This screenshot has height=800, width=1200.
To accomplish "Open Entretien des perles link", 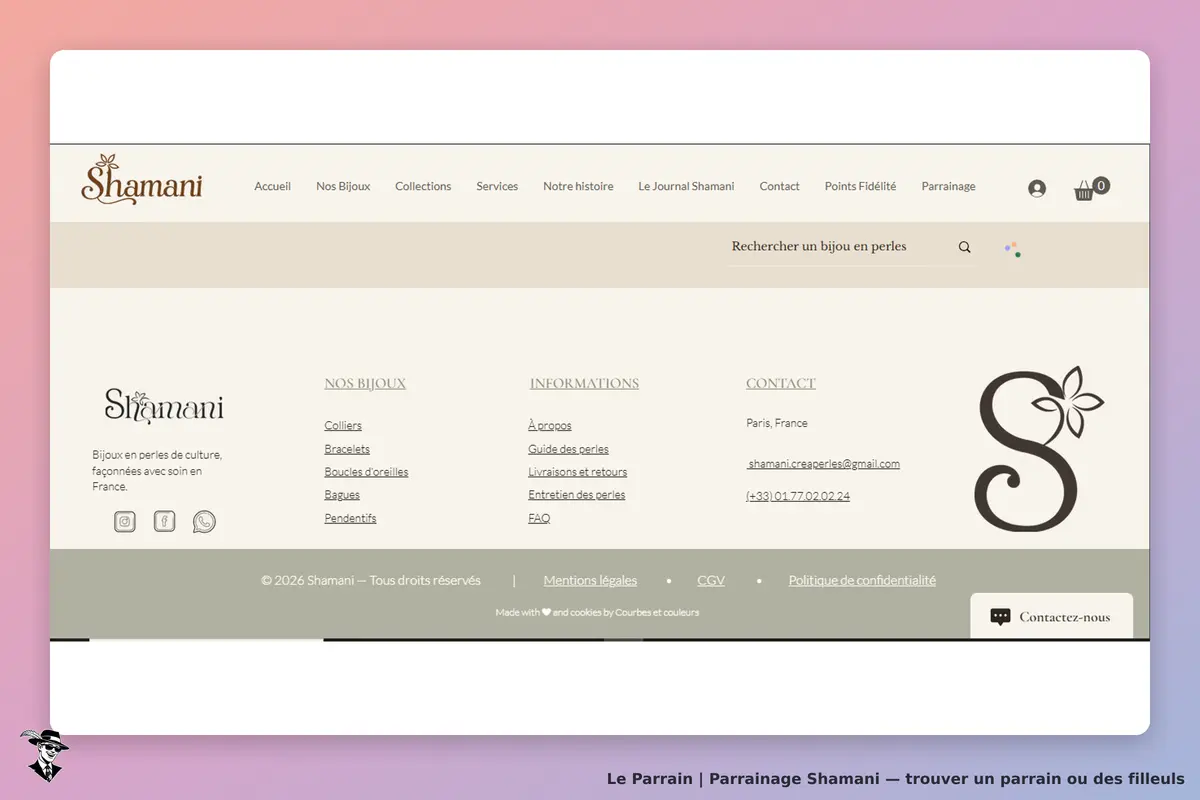I will tap(577, 495).
